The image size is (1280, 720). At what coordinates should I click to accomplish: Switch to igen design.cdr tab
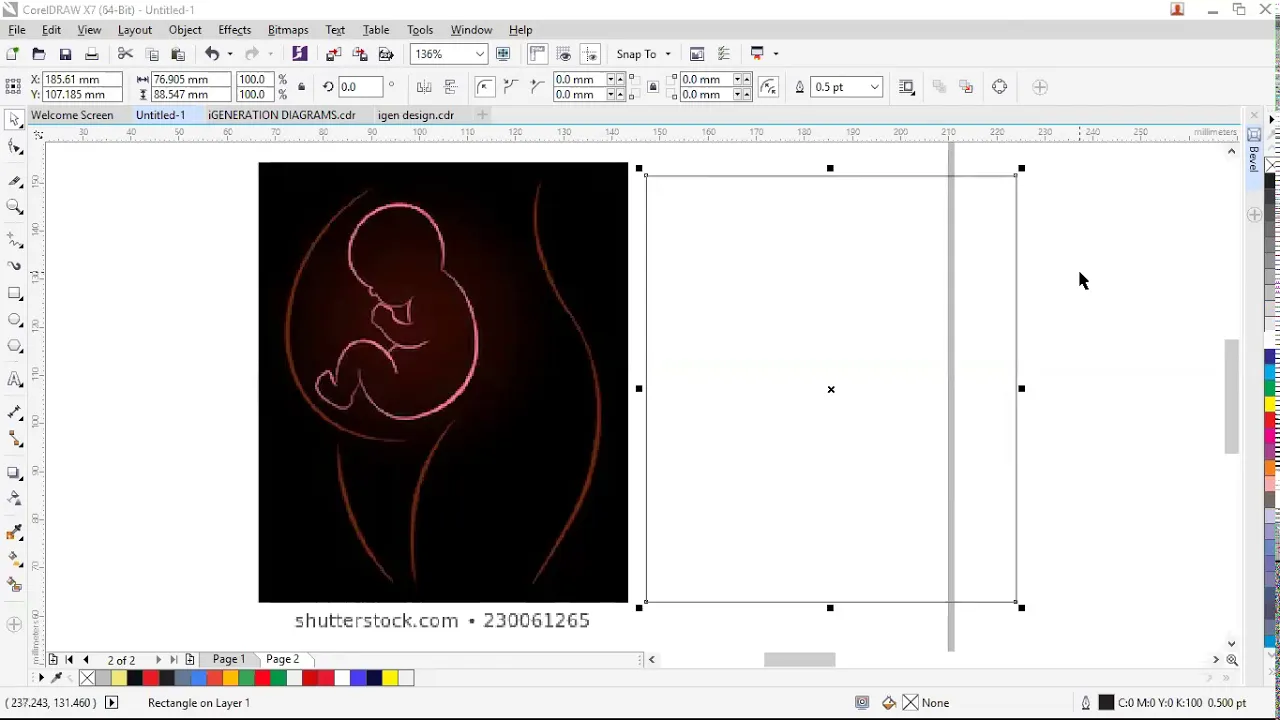coord(416,115)
